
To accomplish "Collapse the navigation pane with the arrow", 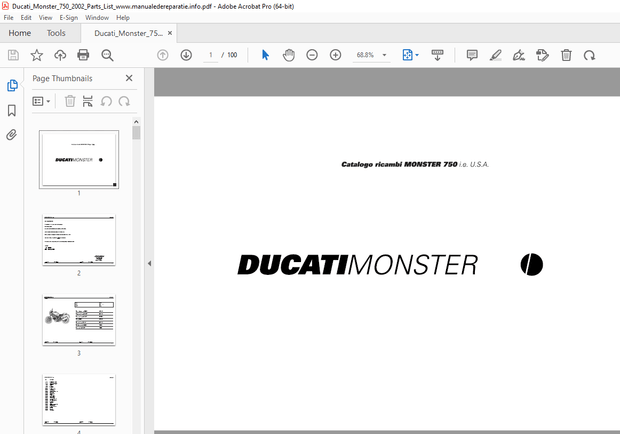I will [149, 263].
